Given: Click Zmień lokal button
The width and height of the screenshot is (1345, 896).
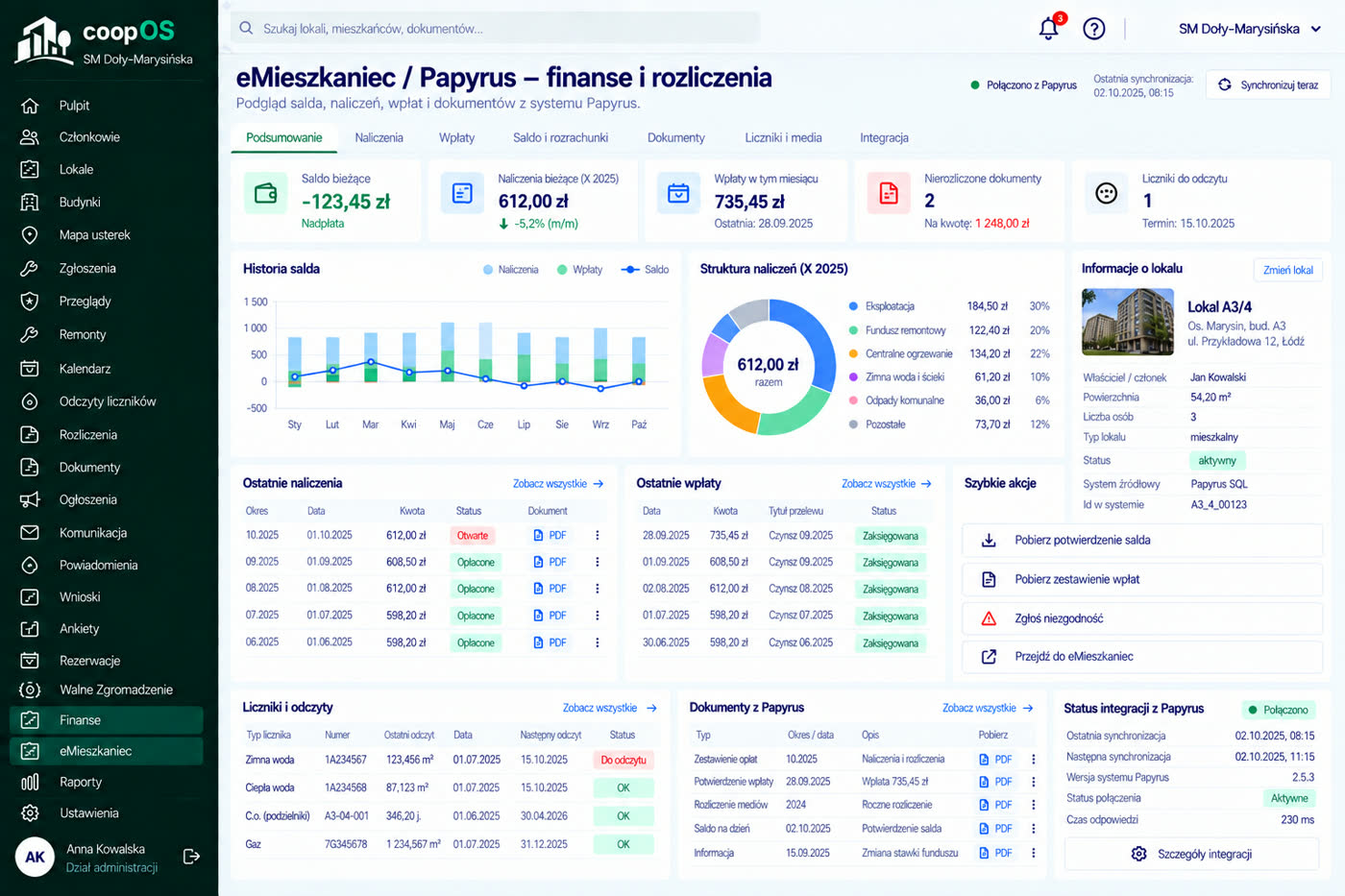Looking at the screenshot, I should click(x=1287, y=270).
